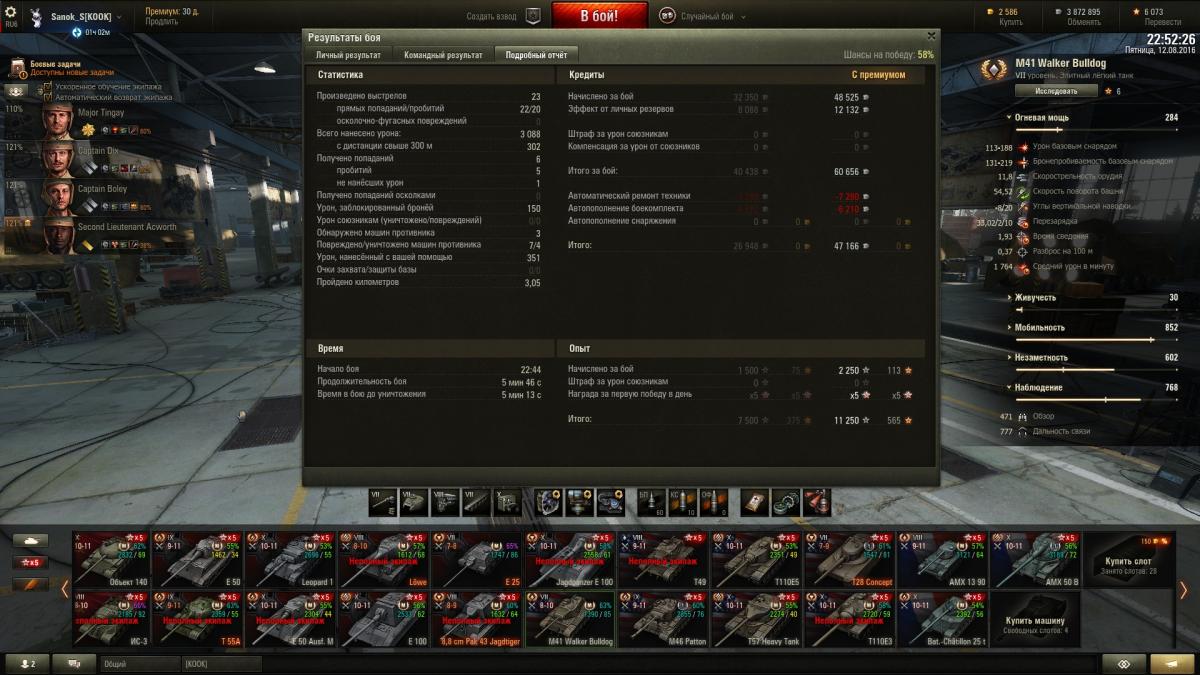Open the create platoon shield icon

point(534,16)
